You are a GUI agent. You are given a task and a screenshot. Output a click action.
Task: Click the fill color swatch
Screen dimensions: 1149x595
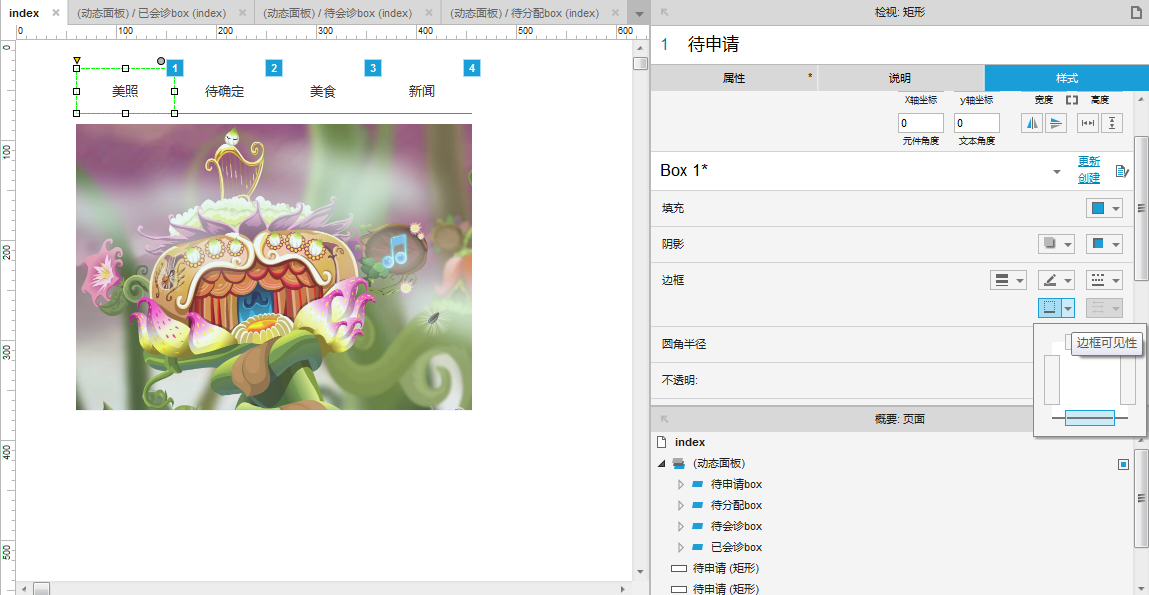tap(1098, 209)
